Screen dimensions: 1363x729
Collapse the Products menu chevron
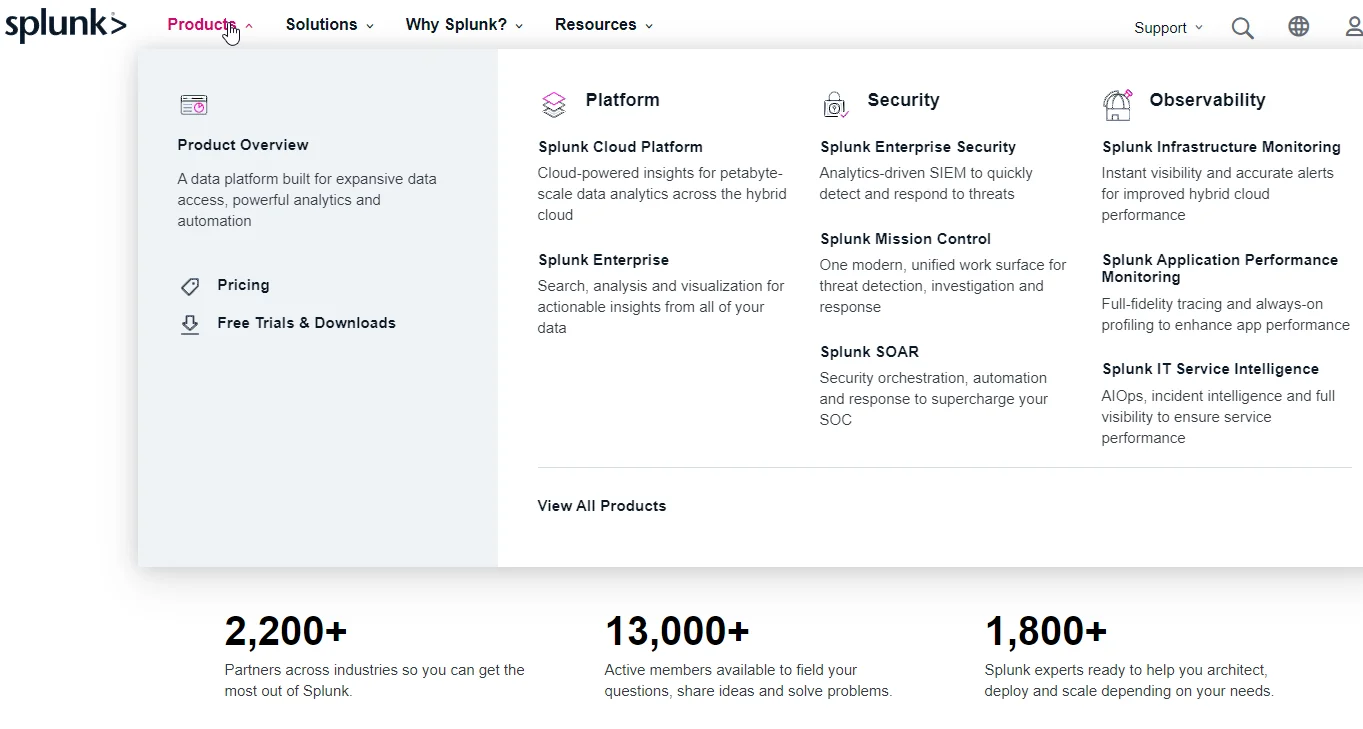point(249,26)
